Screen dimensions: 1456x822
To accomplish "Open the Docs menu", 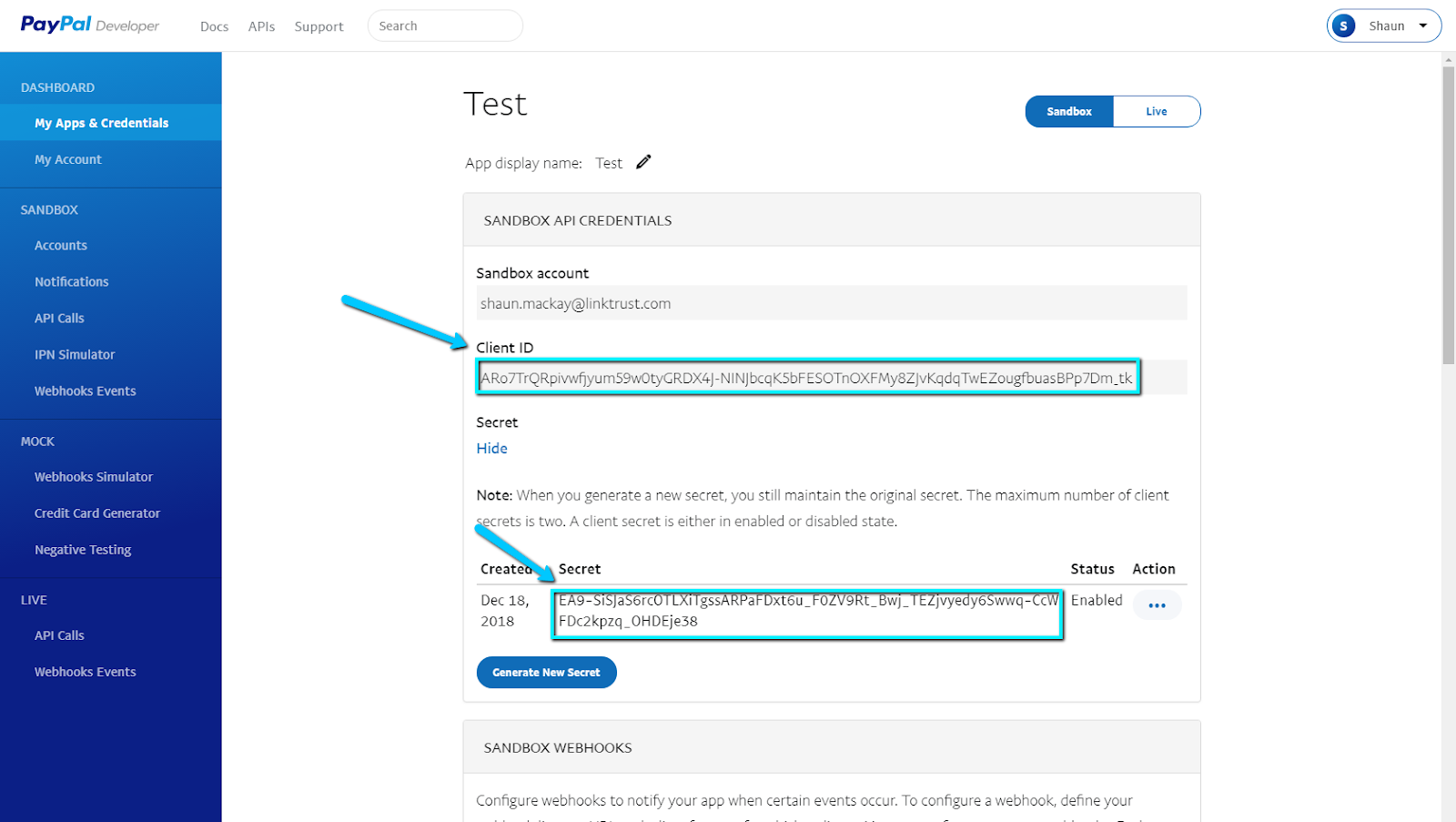I will (x=214, y=26).
